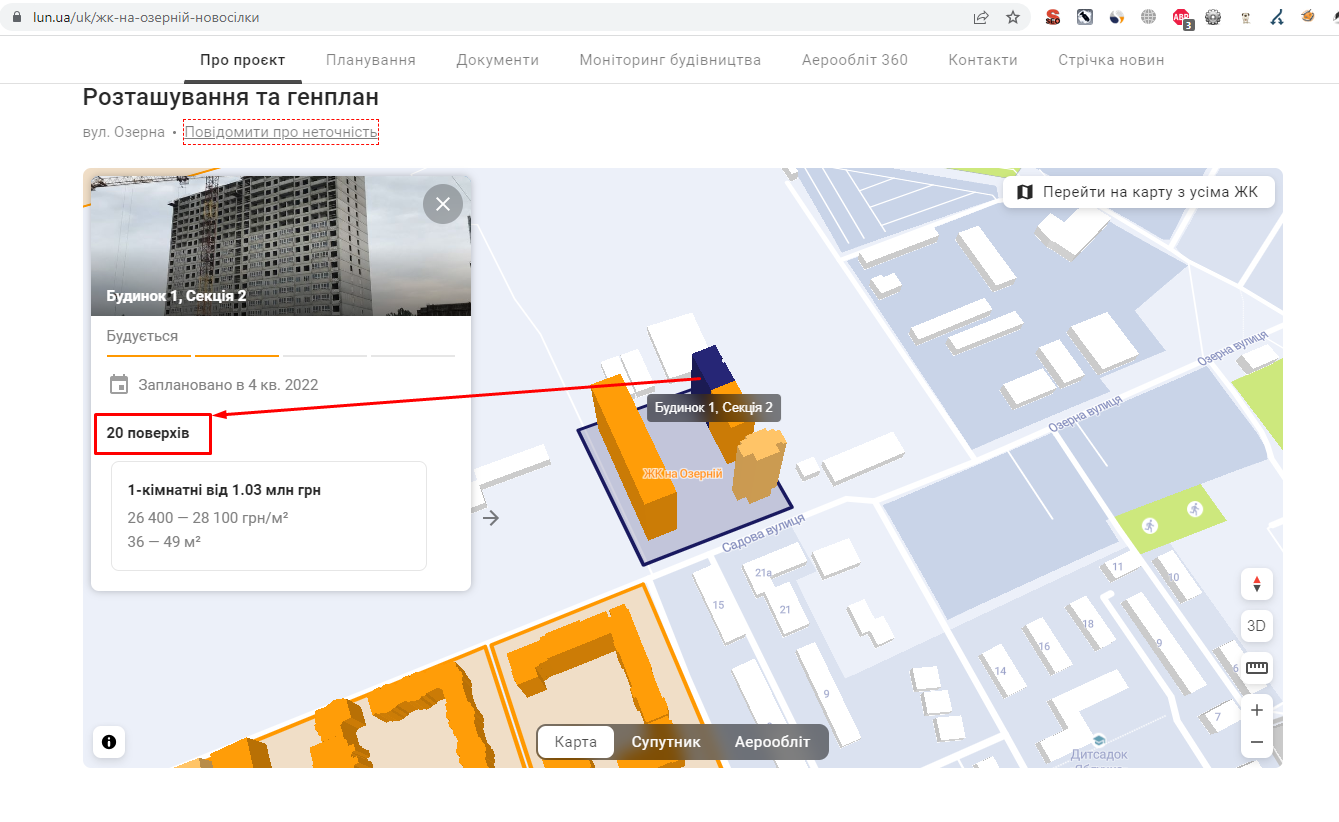The image size is (1339, 822).
Task: Click the arrow next to info card
Action: tap(491, 517)
